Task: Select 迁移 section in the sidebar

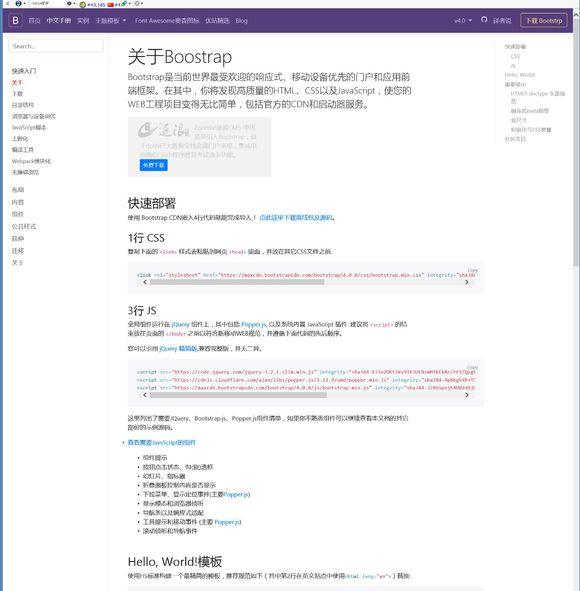Action: coord(18,250)
